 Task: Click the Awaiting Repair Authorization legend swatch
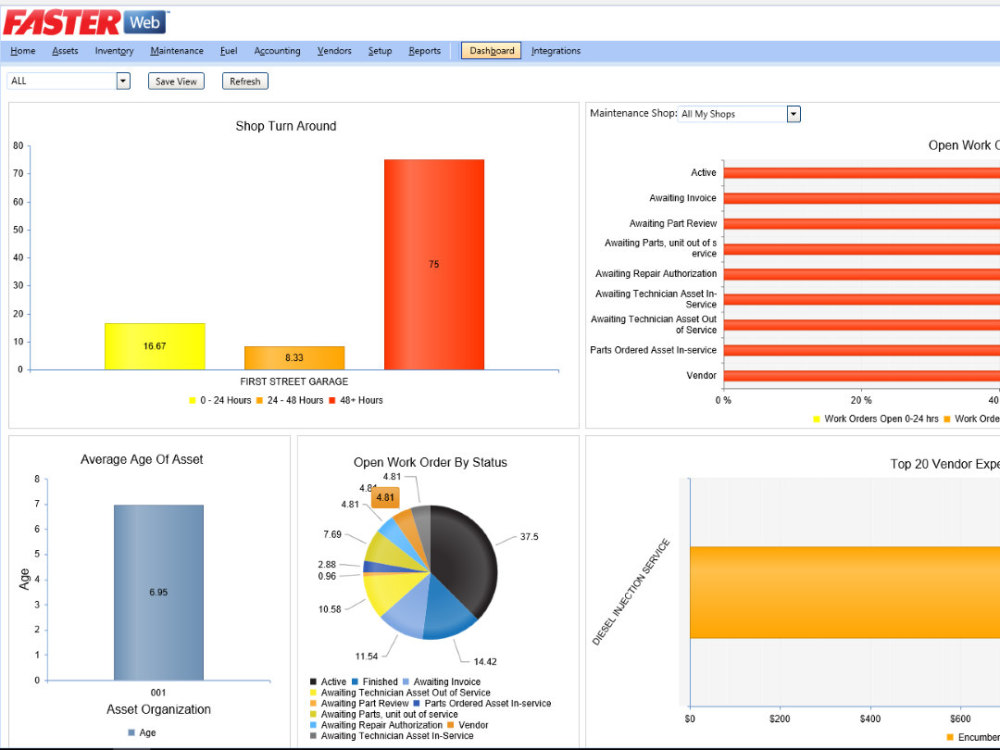pos(313,725)
